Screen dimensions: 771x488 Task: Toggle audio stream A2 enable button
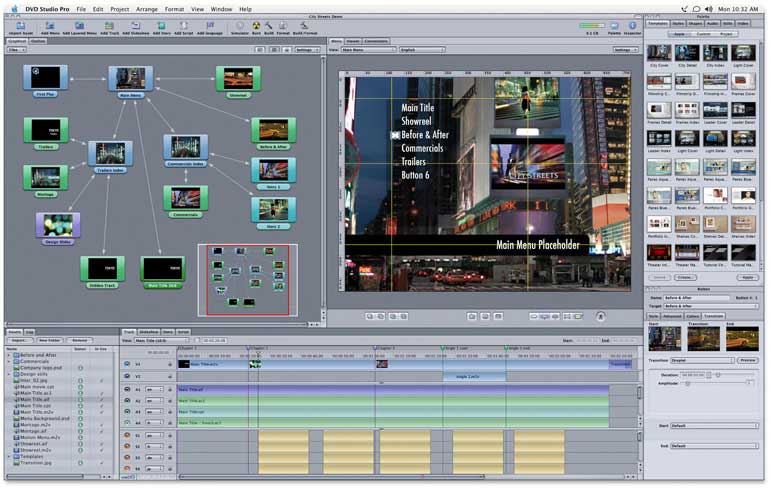pyautogui.click(x=127, y=400)
